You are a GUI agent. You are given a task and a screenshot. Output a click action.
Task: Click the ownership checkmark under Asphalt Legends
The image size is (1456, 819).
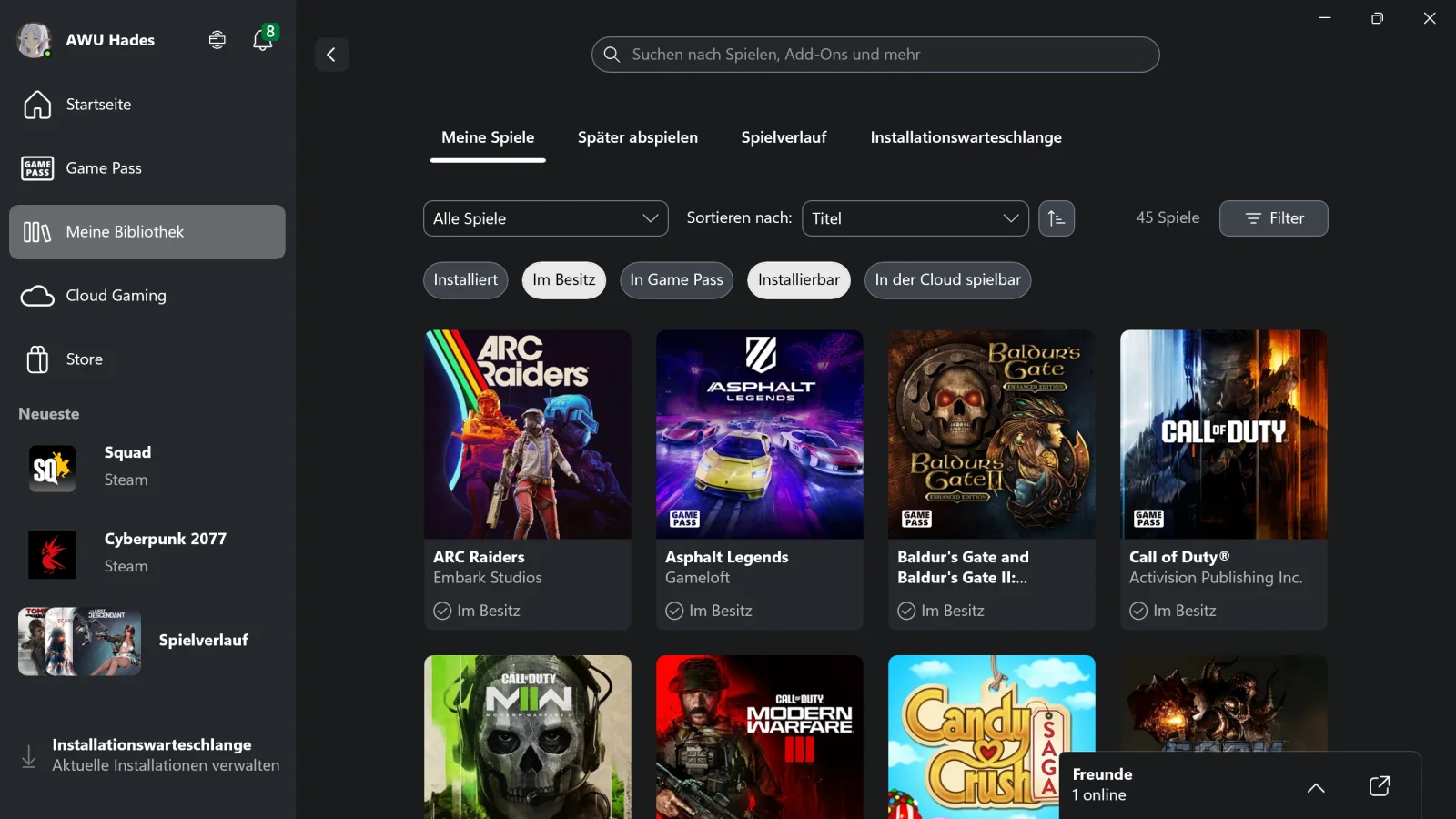tap(674, 611)
